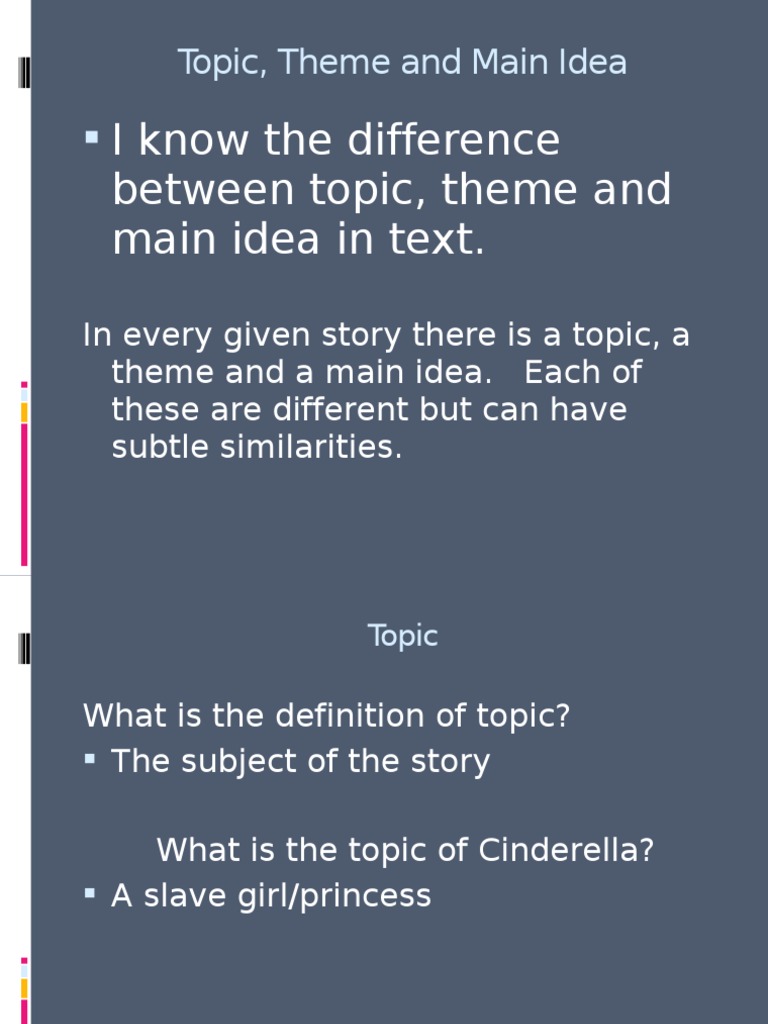Image resolution: width=768 pixels, height=1024 pixels.
Task: Click the answer text "The subject of the story"
Action: point(300,761)
